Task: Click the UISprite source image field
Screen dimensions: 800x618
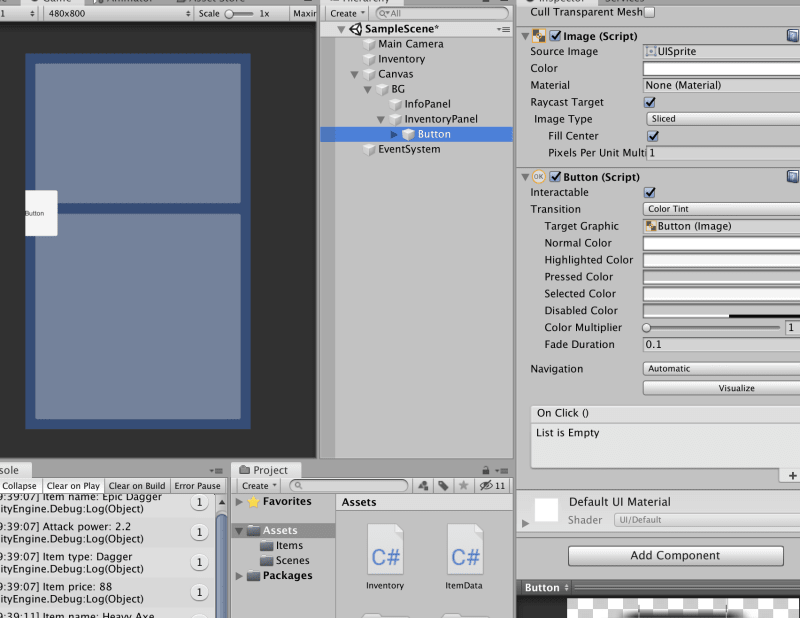Action: coord(721,51)
